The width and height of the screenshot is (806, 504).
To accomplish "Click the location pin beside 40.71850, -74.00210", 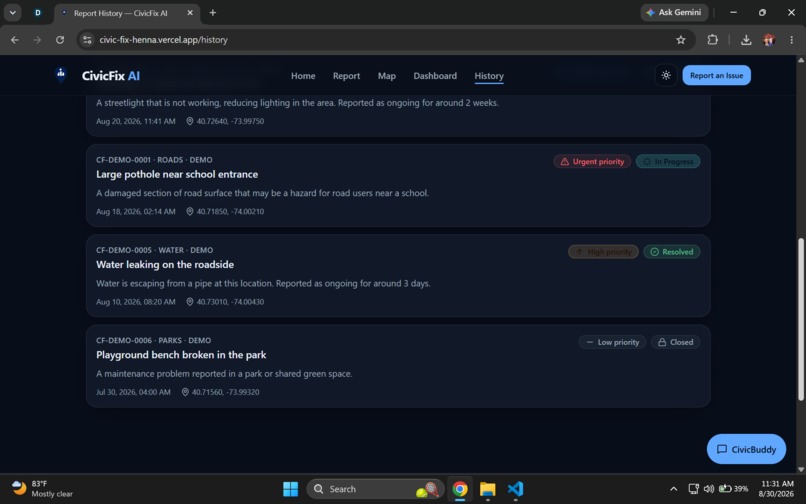I will click(x=189, y=211).
